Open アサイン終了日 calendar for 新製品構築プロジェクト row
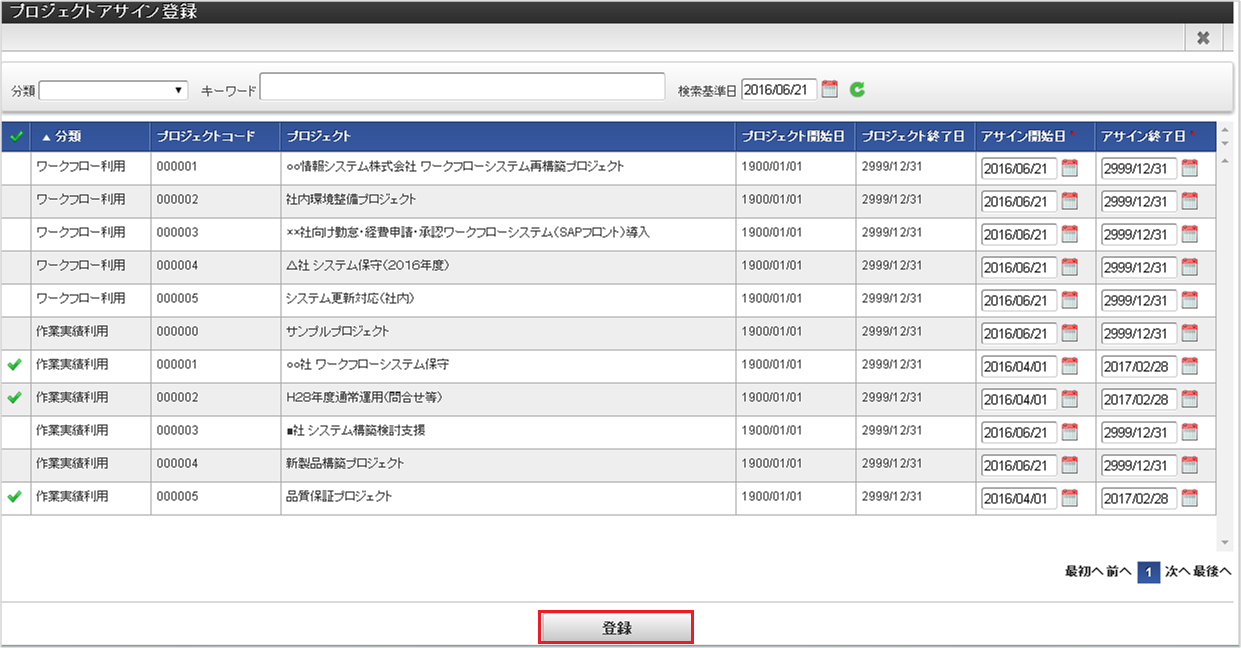Viewport: 1241px width, 648px height. (1189, 465)
